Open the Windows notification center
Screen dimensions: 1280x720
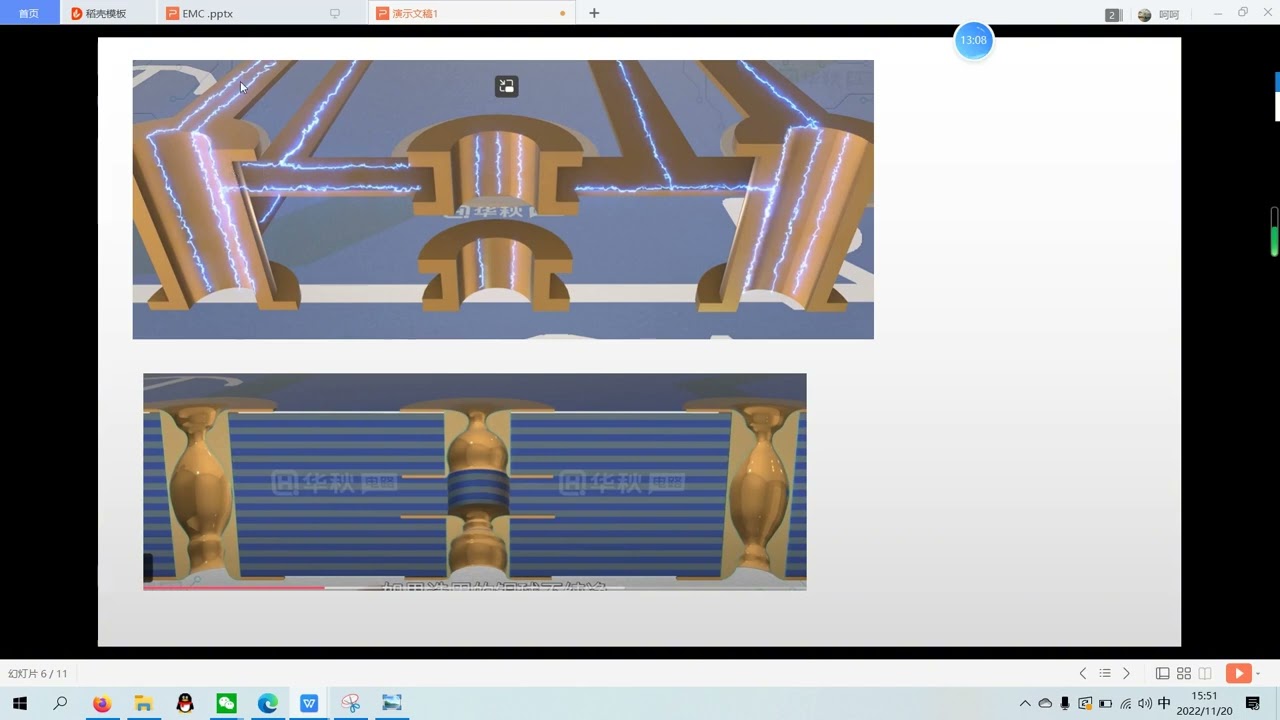pyautogui.click(x=1253, y=704)
